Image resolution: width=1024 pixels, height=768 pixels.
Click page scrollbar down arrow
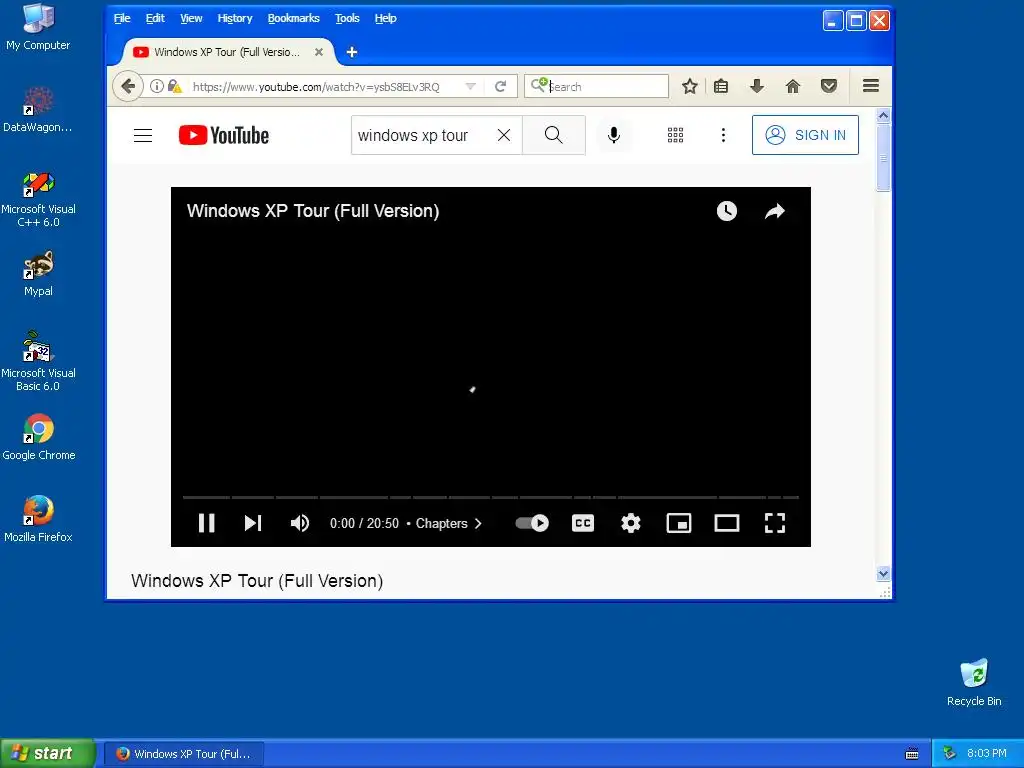(x=883, y=574)
